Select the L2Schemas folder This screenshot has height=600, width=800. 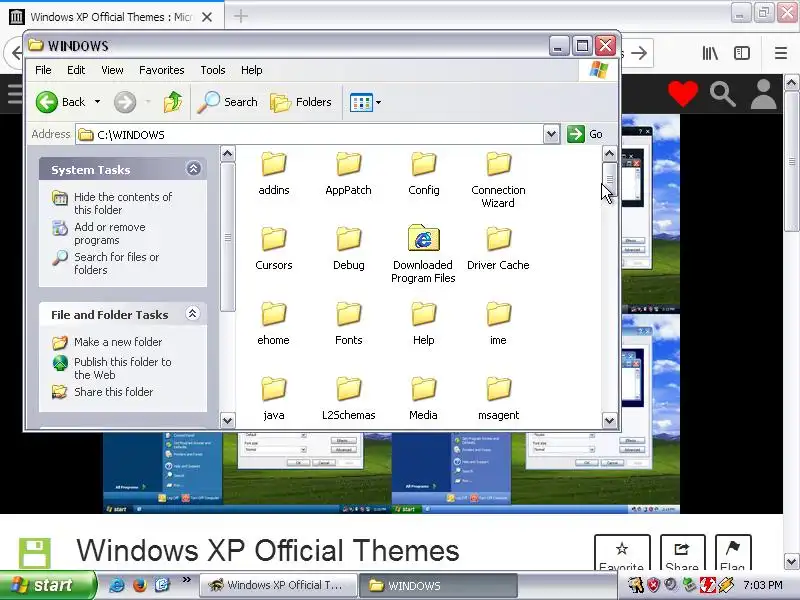pyautogui.click(x=348, y=399)
